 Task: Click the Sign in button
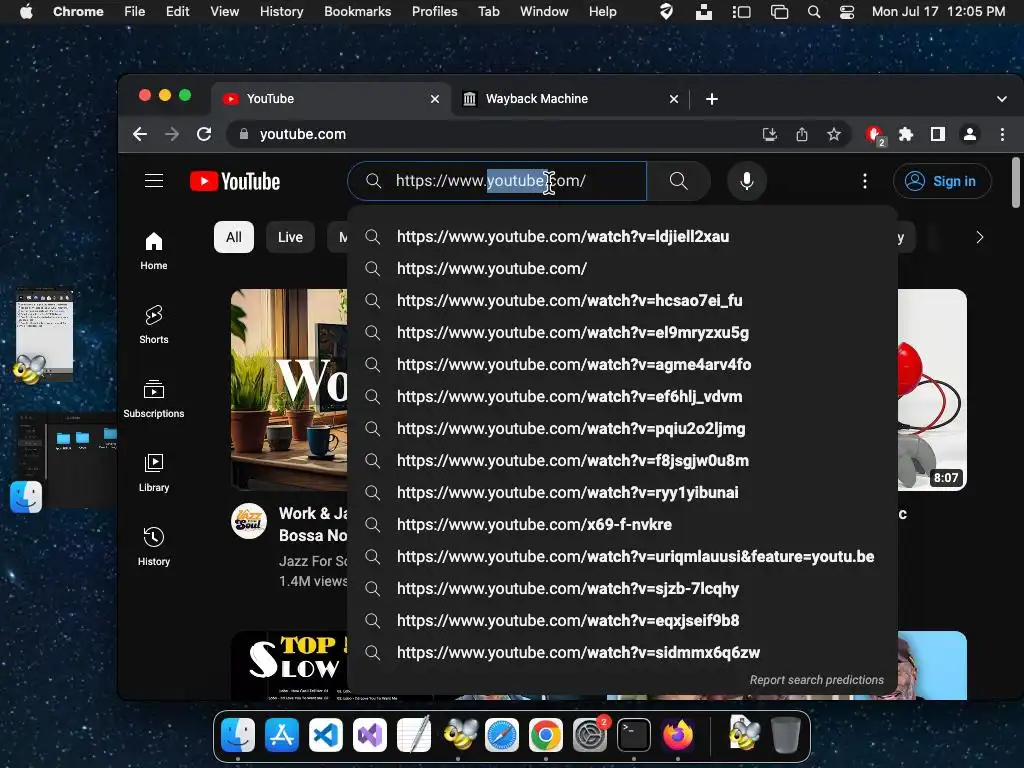point(942,181)
